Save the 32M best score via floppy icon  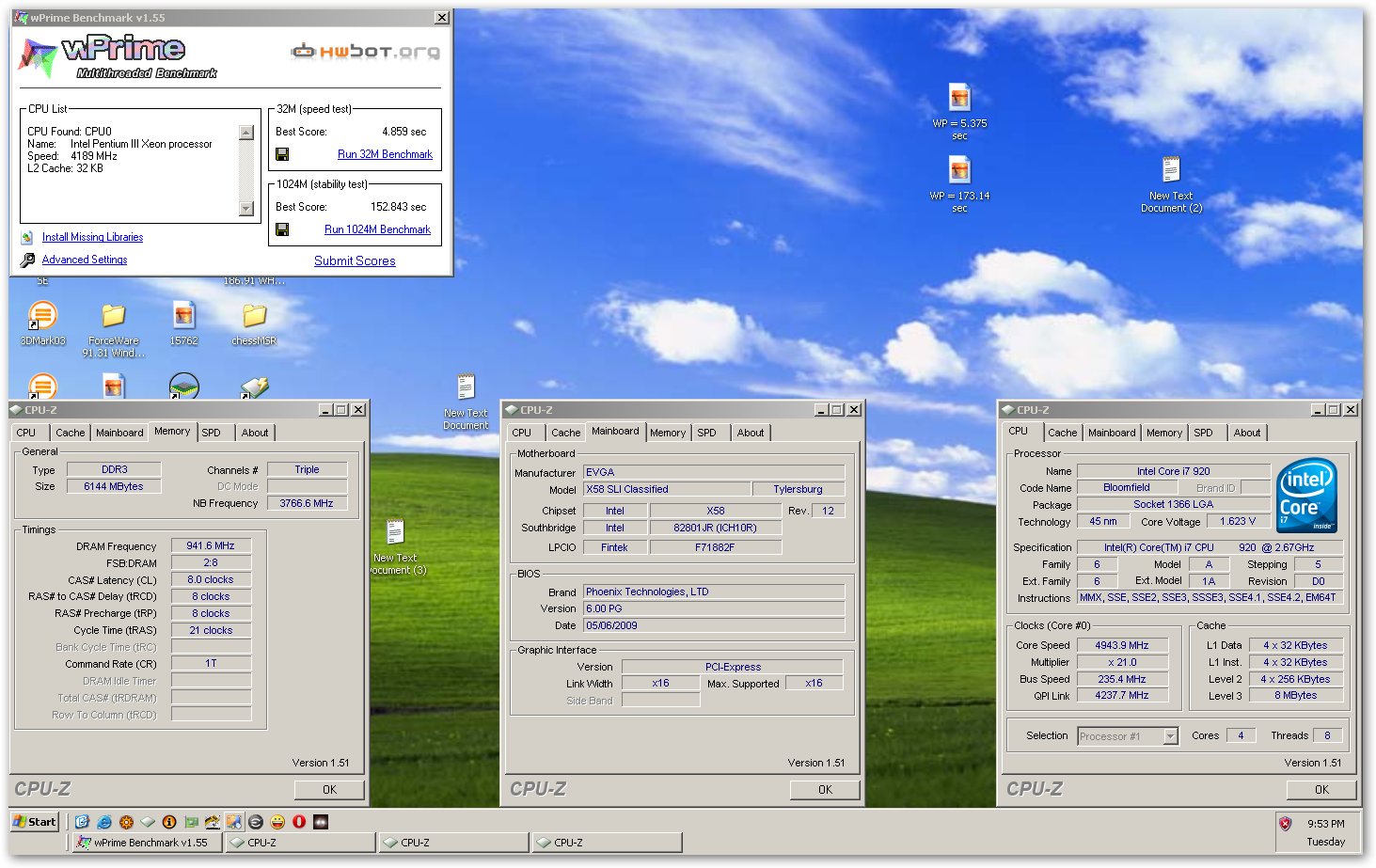[x=281, y=154]
